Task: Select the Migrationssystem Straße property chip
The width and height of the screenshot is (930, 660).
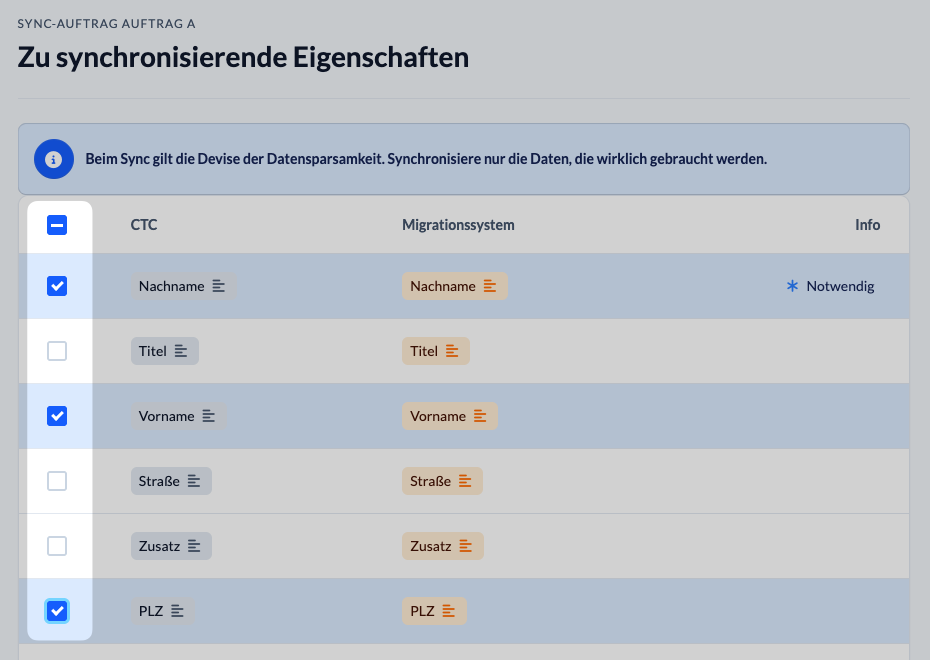Action: [442, 481]
